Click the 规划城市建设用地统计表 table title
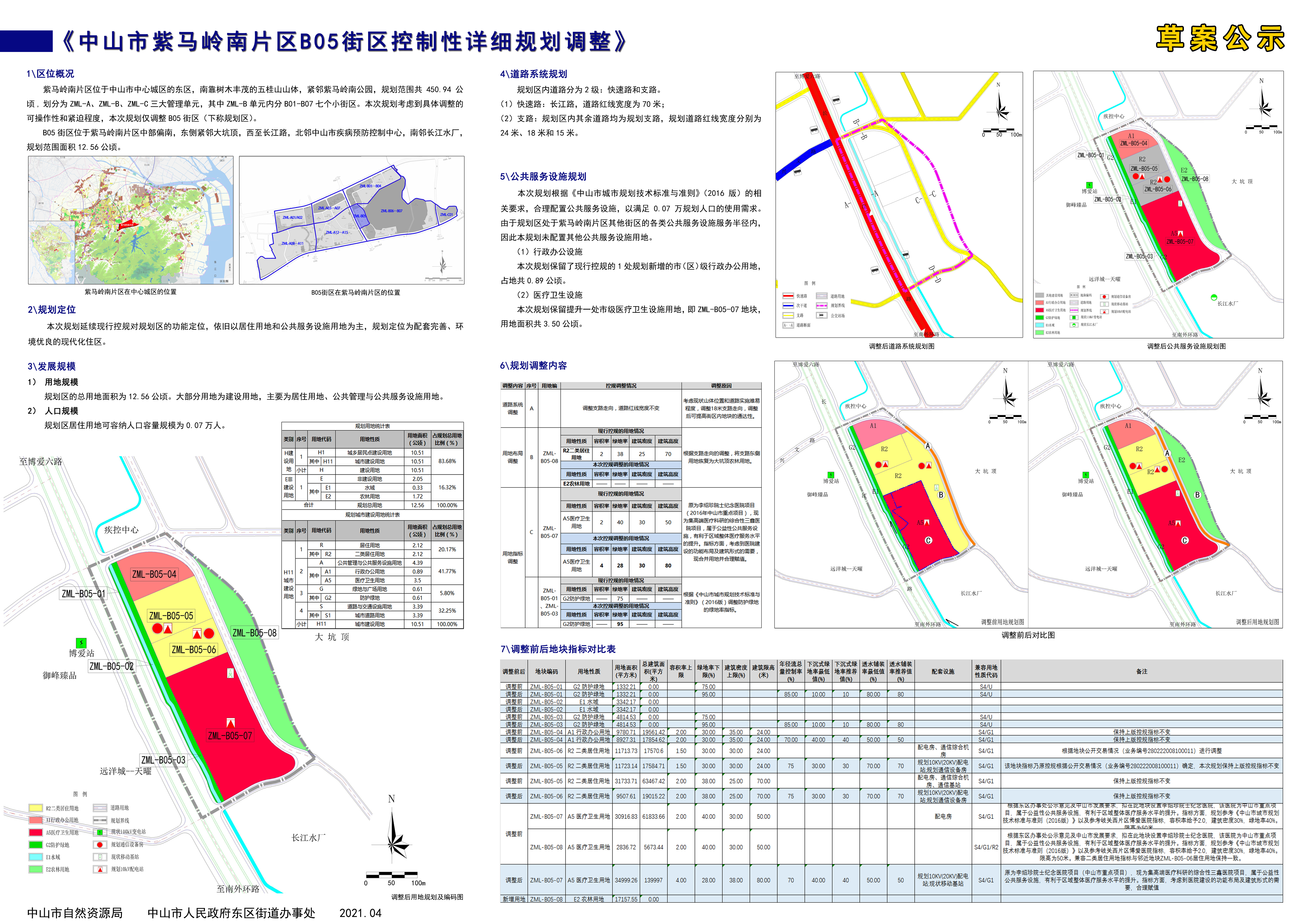1307x924 pixels. 372,515
